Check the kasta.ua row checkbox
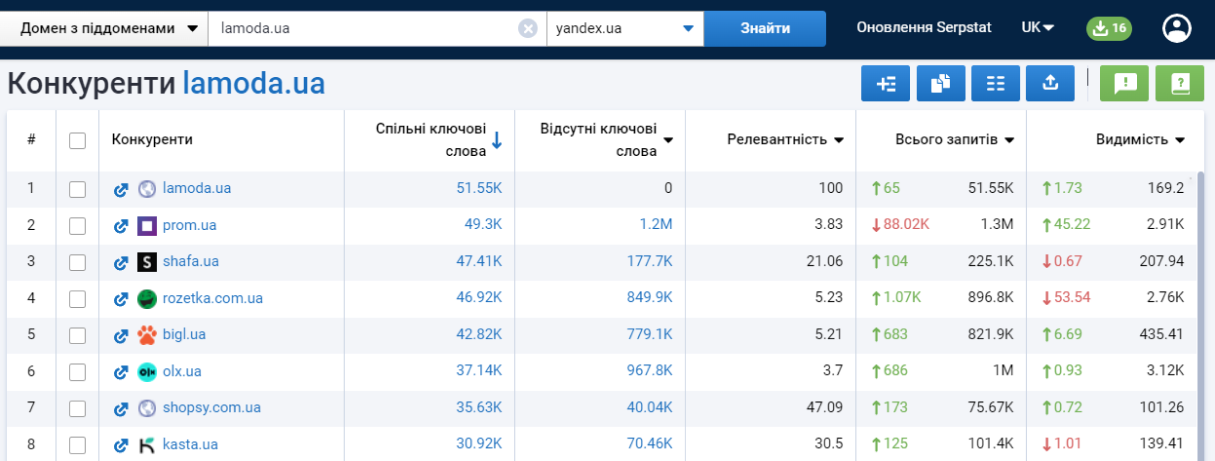This screenshot has height=461, width=1215. [77, 445]
